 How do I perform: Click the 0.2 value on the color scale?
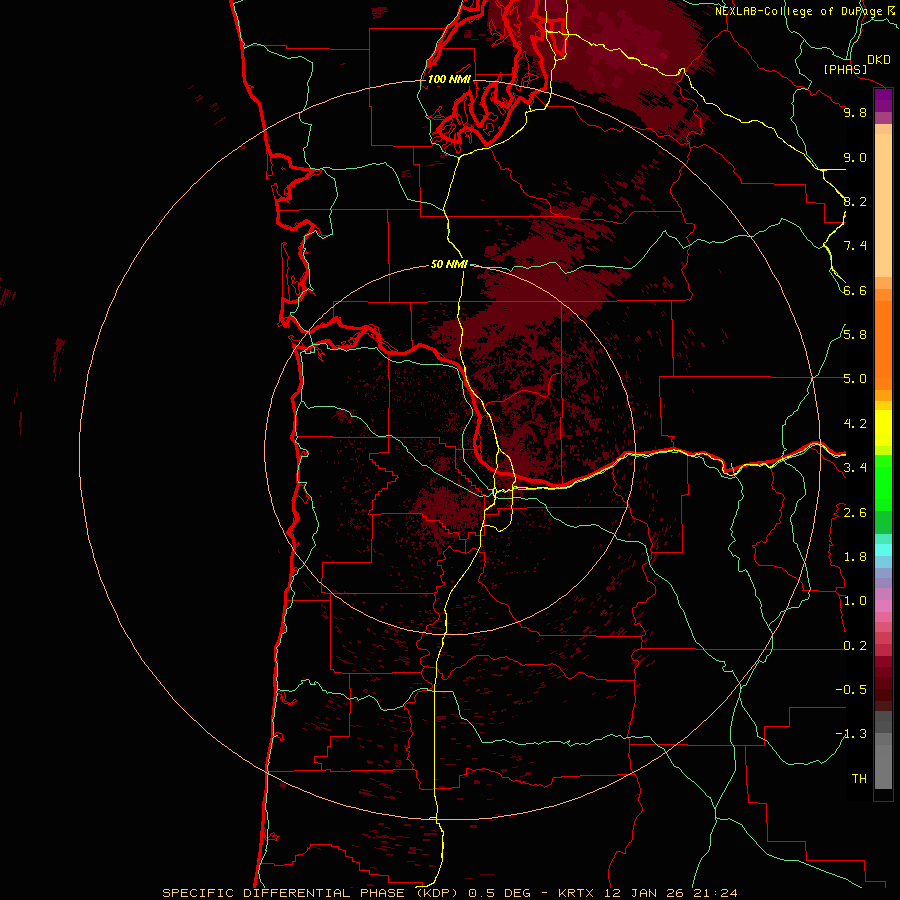tap(855, 646)
